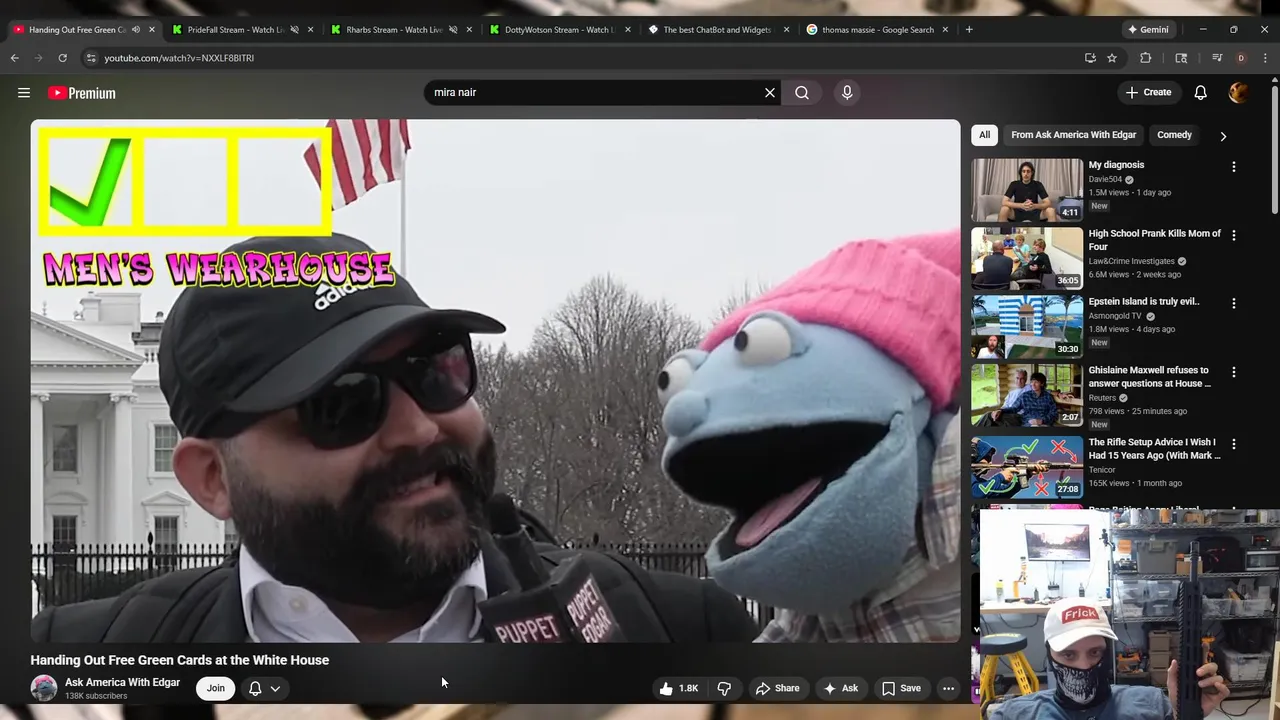Open the Chrome profile D avatar
This screenshot has width=1280, height=720.
coord(1241,58)
